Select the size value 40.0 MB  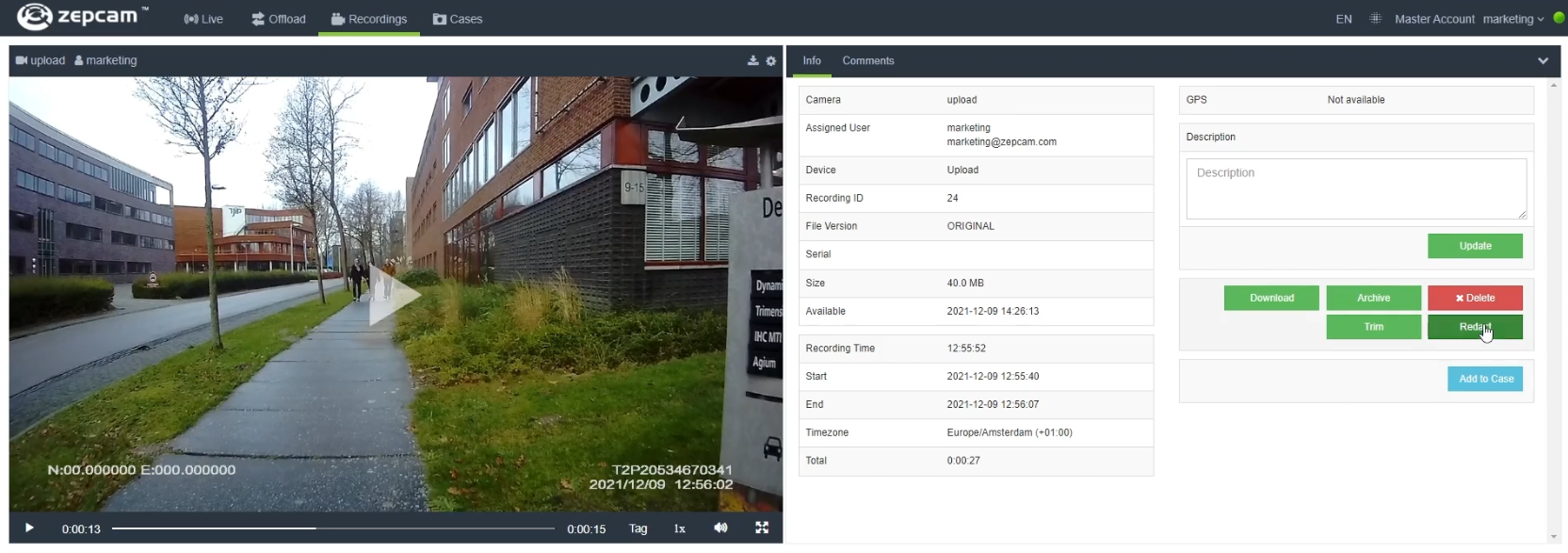(965, 283)
